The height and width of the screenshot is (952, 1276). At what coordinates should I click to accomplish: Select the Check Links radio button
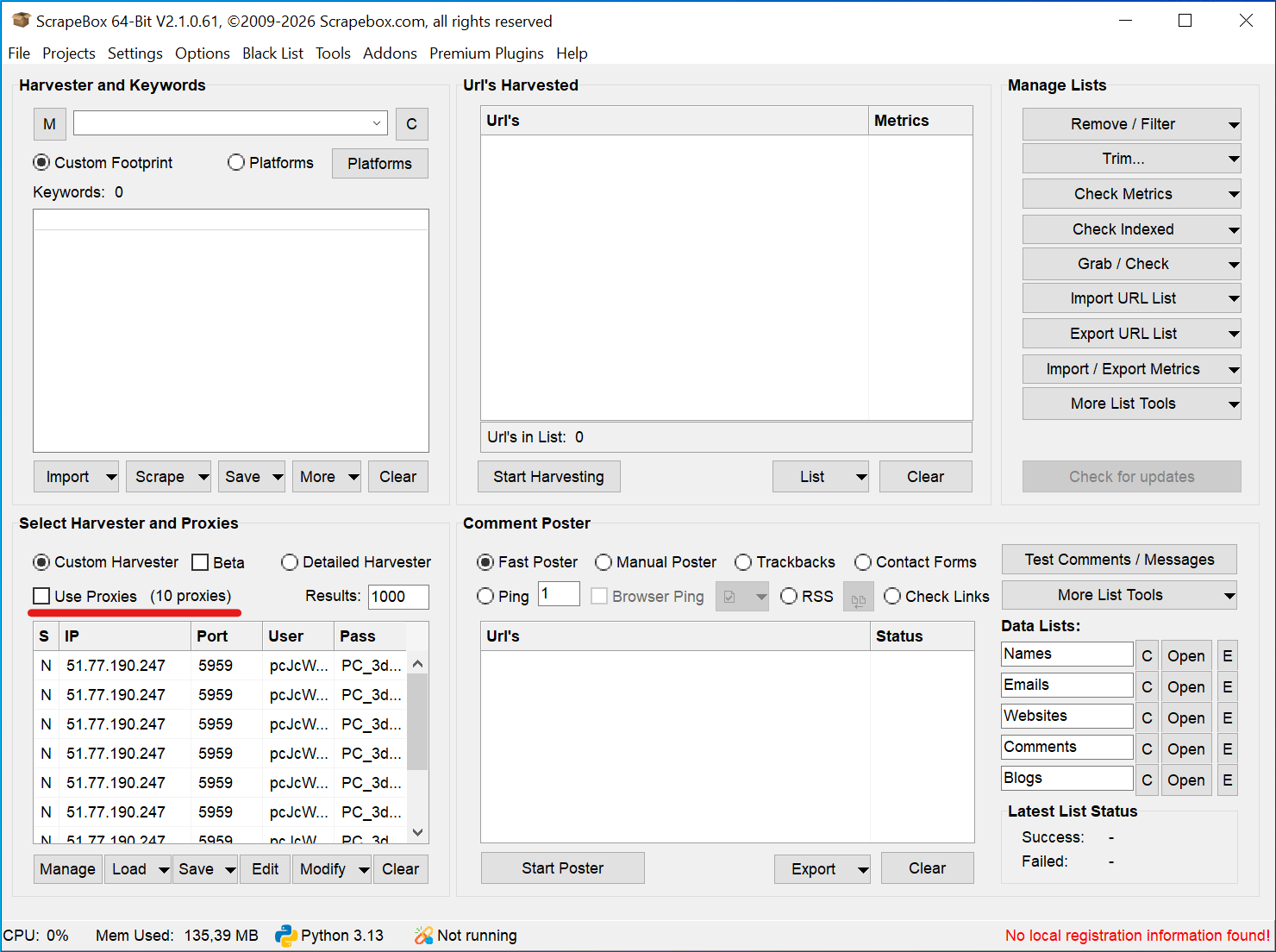[x=892, y=596]
